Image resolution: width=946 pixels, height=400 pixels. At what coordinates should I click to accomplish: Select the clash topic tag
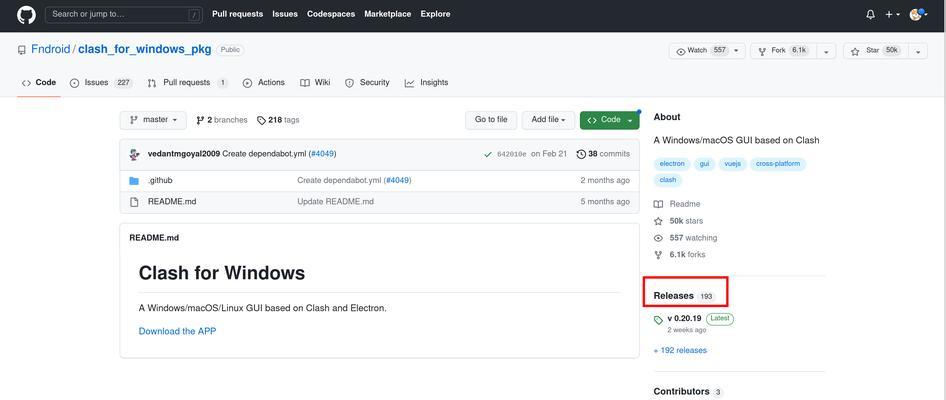point(668,180)
